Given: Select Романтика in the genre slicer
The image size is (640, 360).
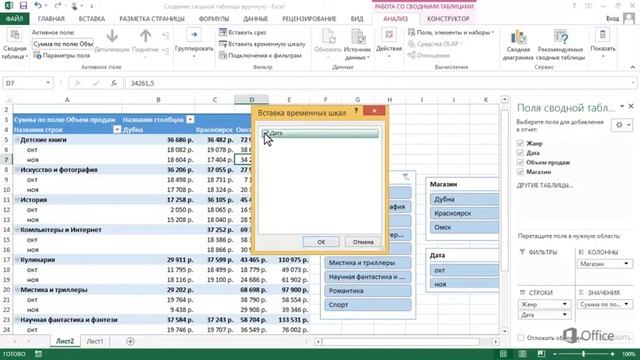Looking at the screenshot, I should pyautogui.click(x=368, y=291).
